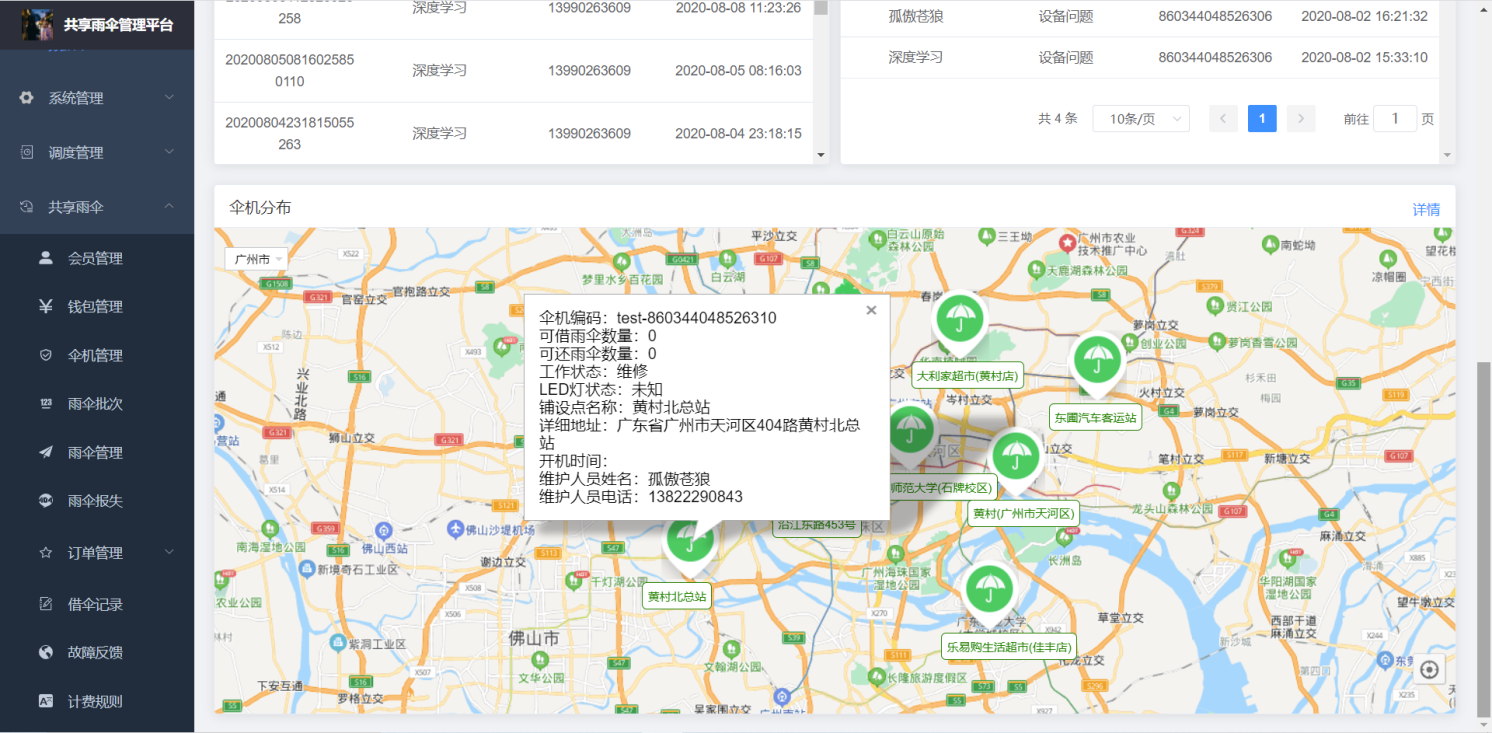1492x733 pixels.
Task: Click the pen-and-paper icon for 借伞记录
Action: pos(44,600)
